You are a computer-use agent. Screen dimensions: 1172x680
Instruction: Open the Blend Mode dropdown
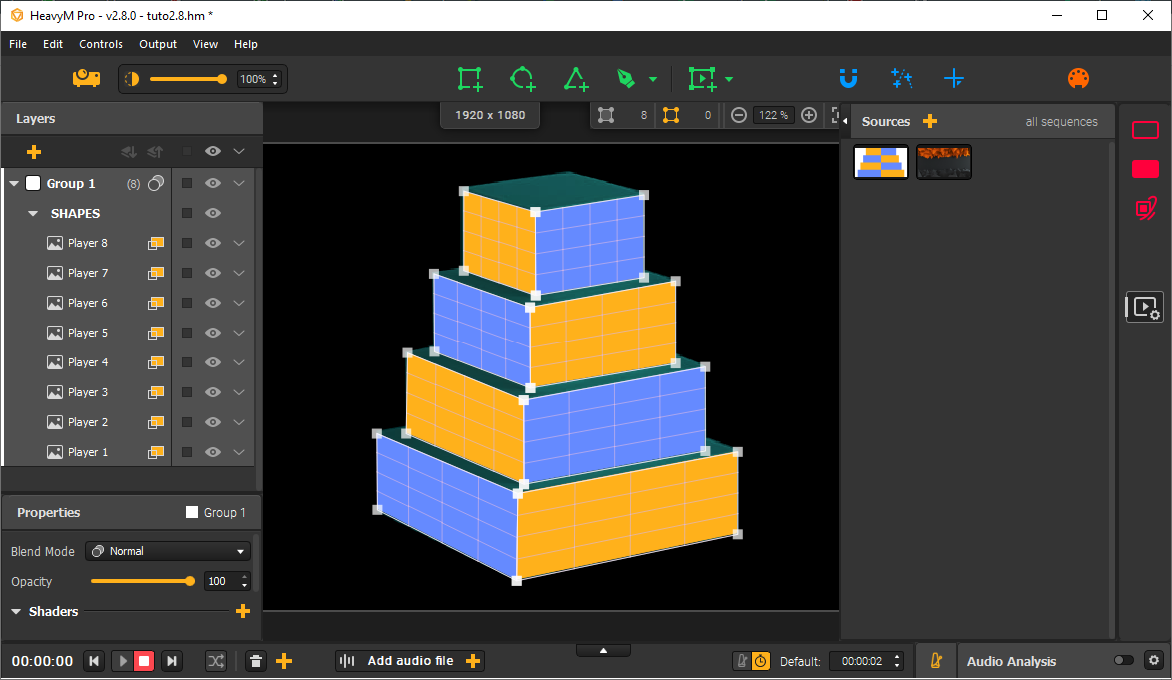point(167,551)
